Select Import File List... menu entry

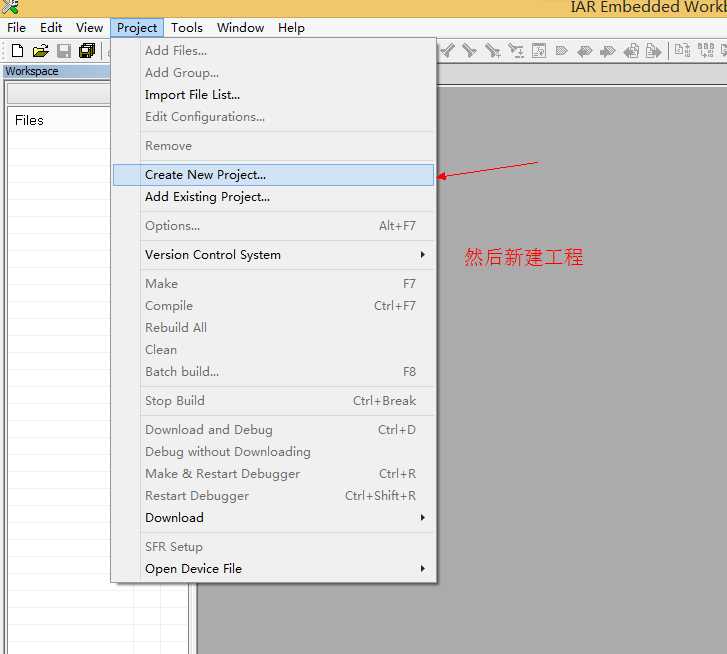coord(273,95)
